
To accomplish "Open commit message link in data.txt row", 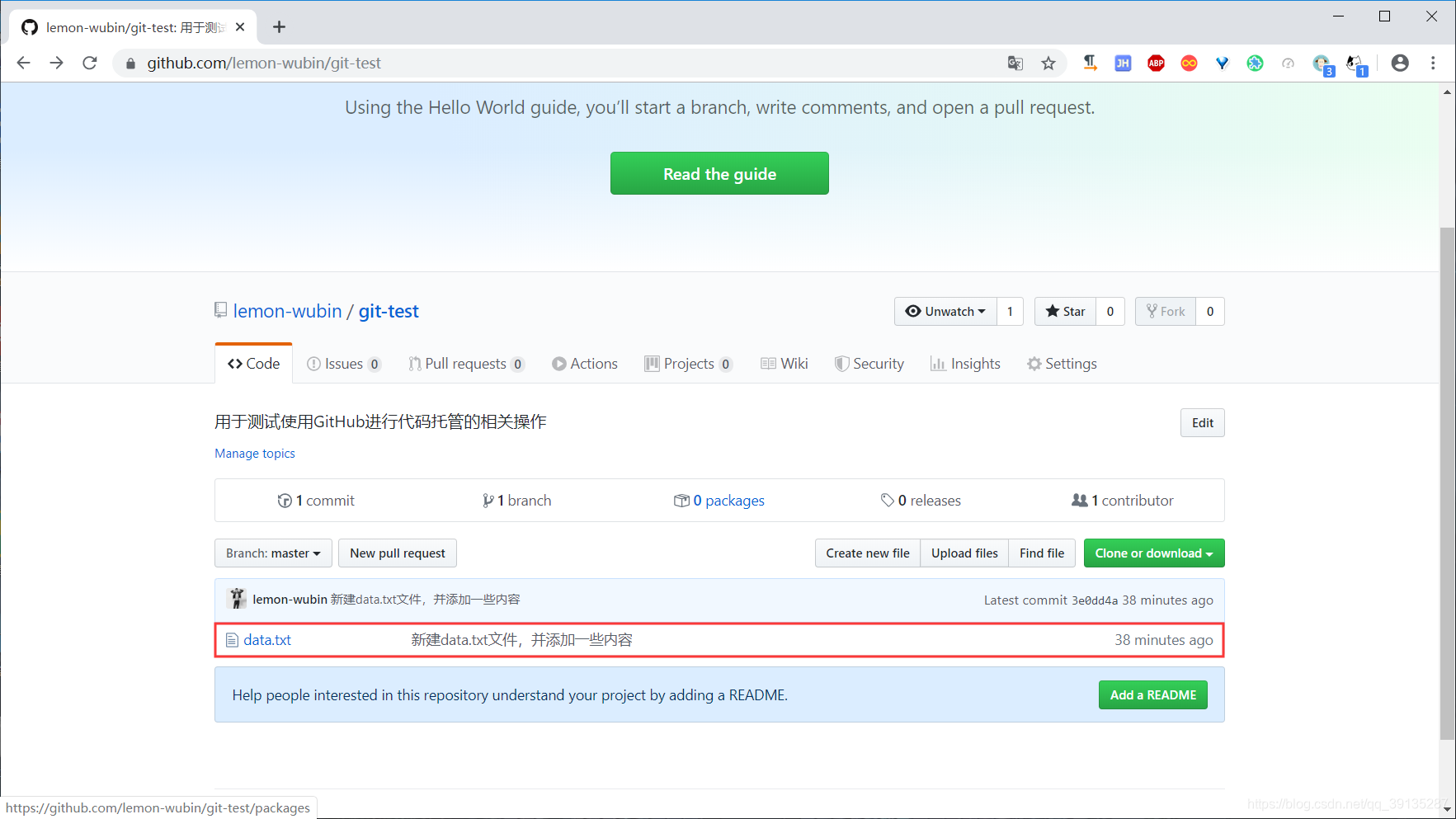I will point(521,640).
